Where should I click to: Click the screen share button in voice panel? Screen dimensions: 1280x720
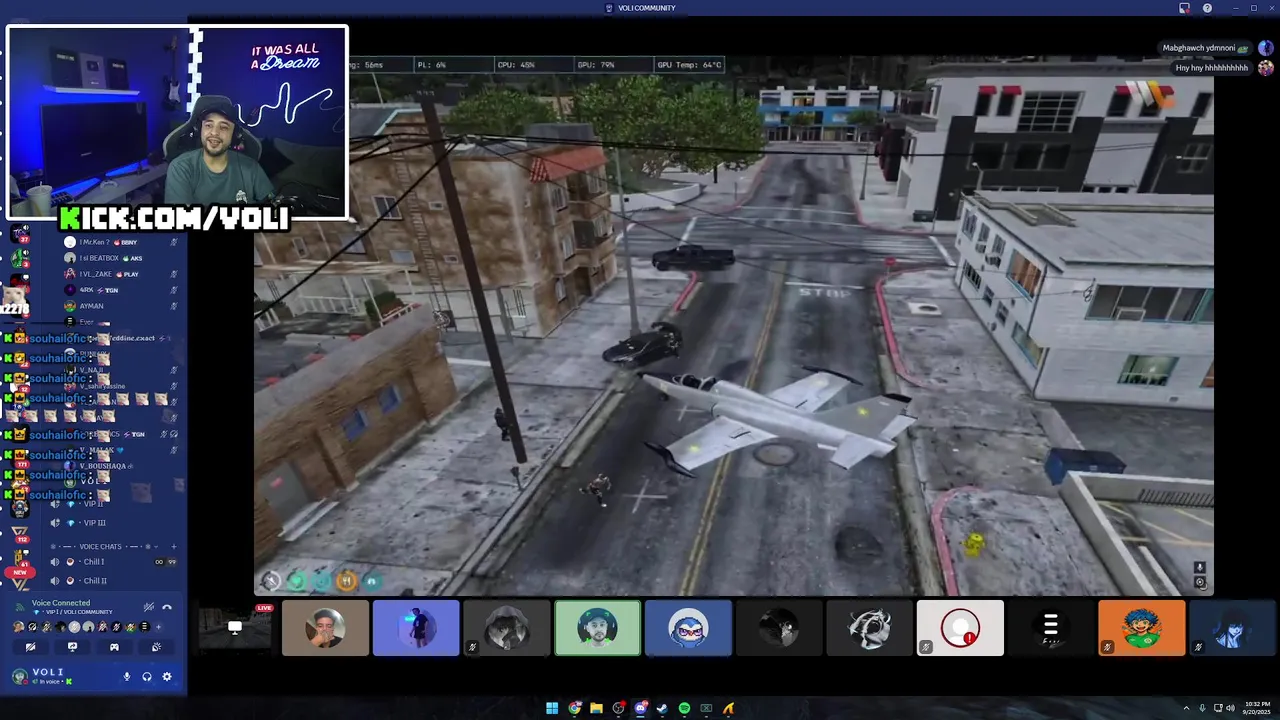click(x=72, y=647)
